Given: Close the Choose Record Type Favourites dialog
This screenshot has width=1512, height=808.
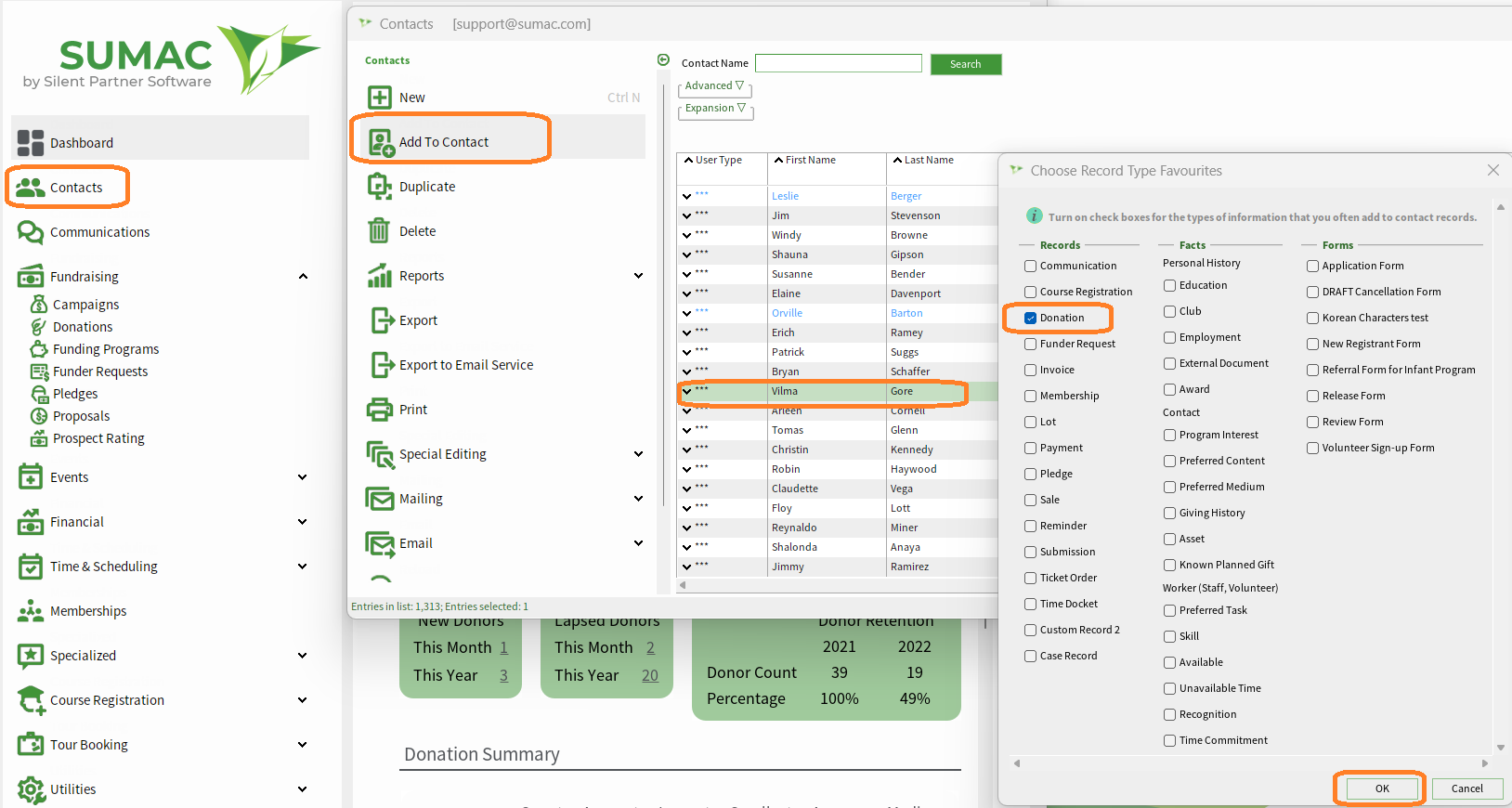Looking at the screenshot, I should pyautogui.click(x=1493, y=170).
